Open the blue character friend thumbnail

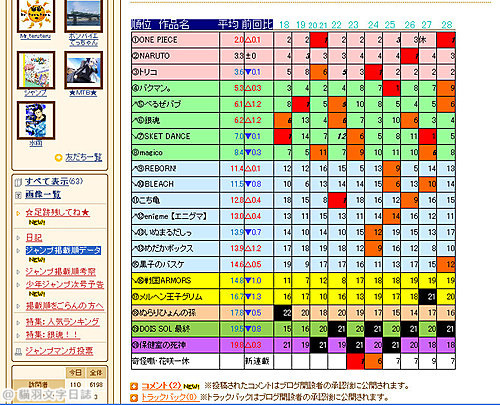(x=36, y=120)
